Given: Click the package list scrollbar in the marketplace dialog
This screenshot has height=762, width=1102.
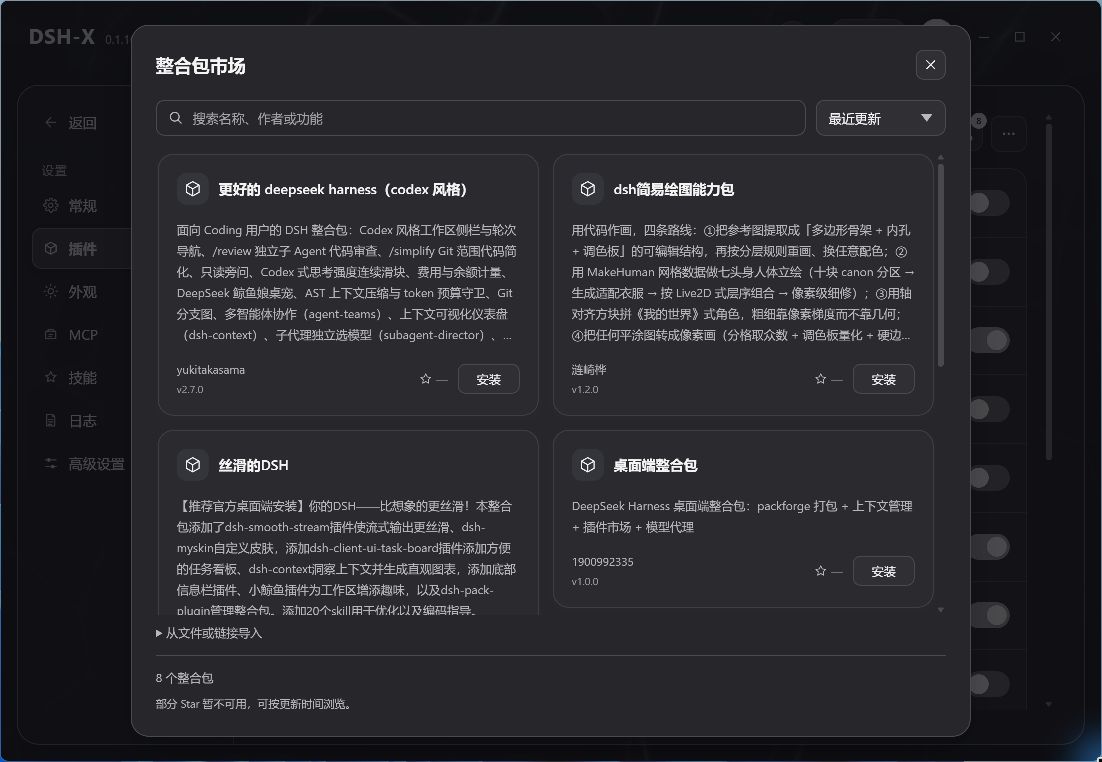Looking at the screenshot, I should (940, 264).
